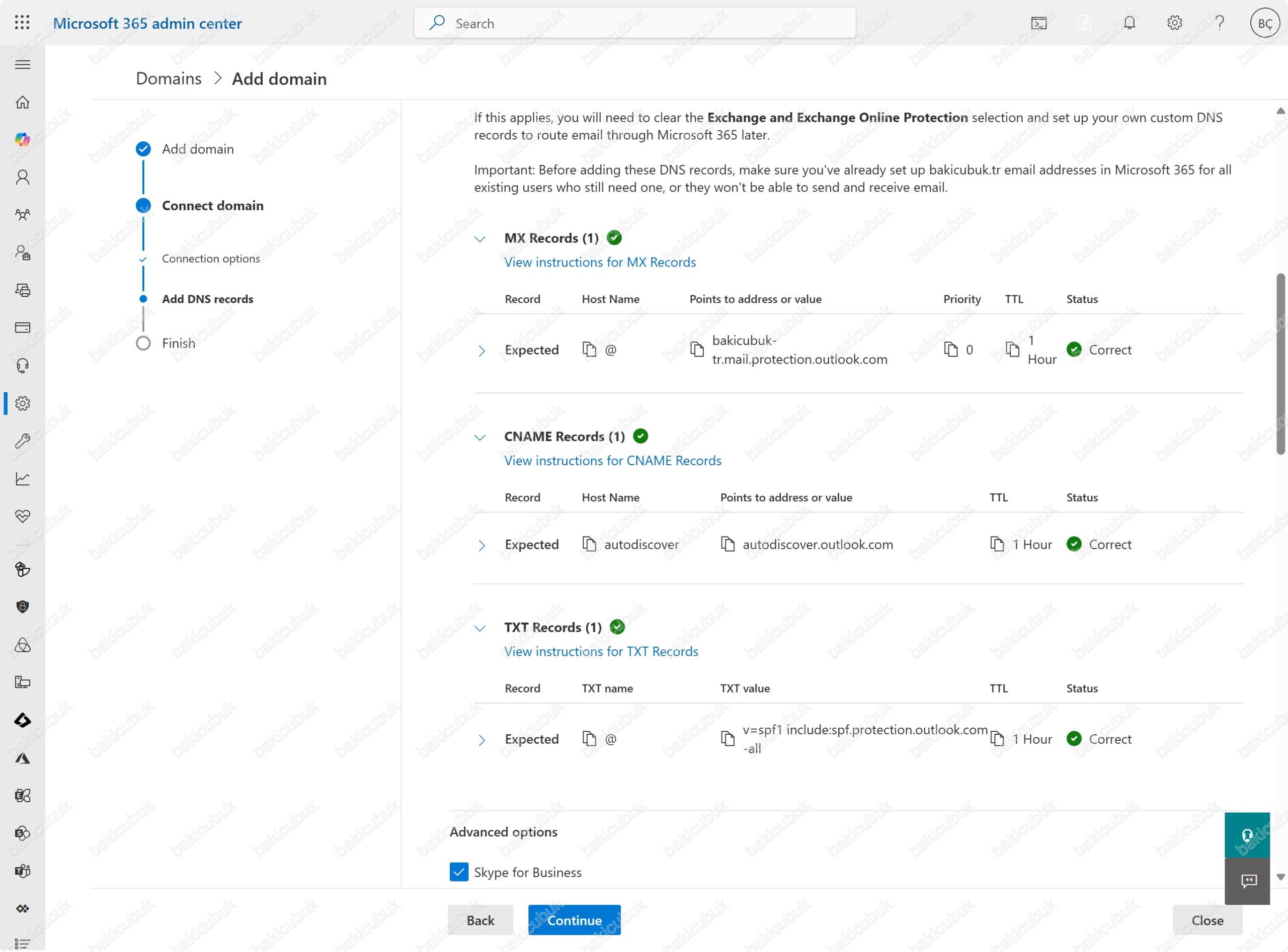Toggle the navigation hamburger menu
Screen dimensions: 1288x952
[x=23, y=64]
